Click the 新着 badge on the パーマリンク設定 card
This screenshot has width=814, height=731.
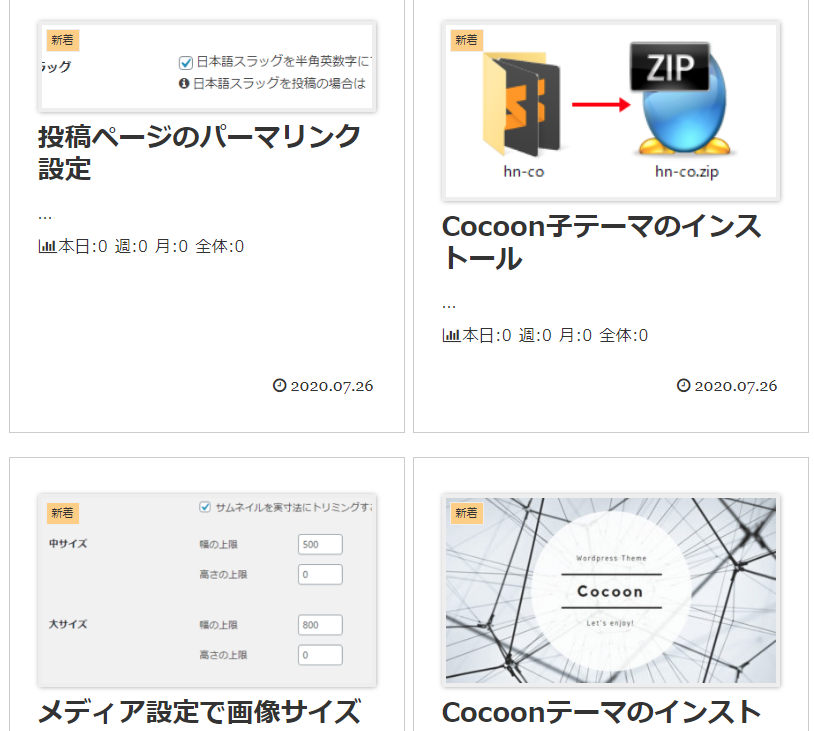[x=62, y=40]
